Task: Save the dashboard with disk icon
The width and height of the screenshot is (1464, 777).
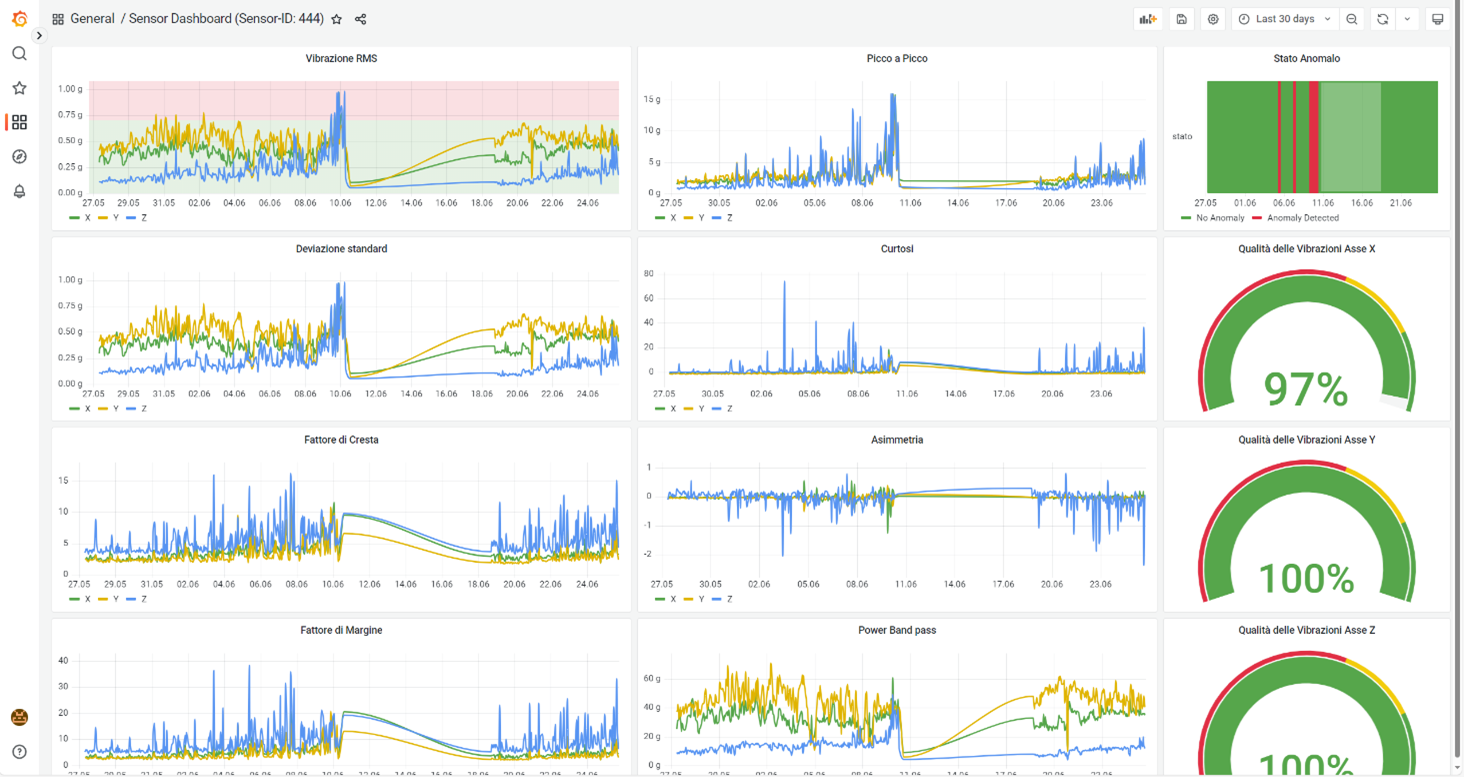Action: point(1181,19)
